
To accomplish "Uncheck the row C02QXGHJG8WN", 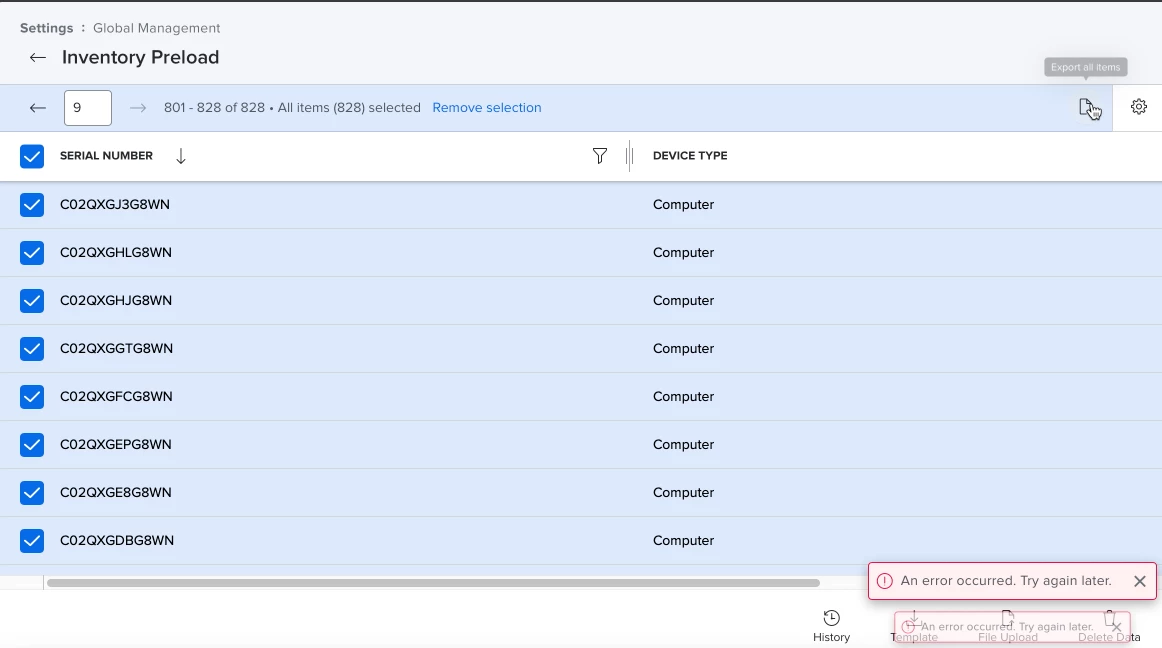I will tap(32, 301).
